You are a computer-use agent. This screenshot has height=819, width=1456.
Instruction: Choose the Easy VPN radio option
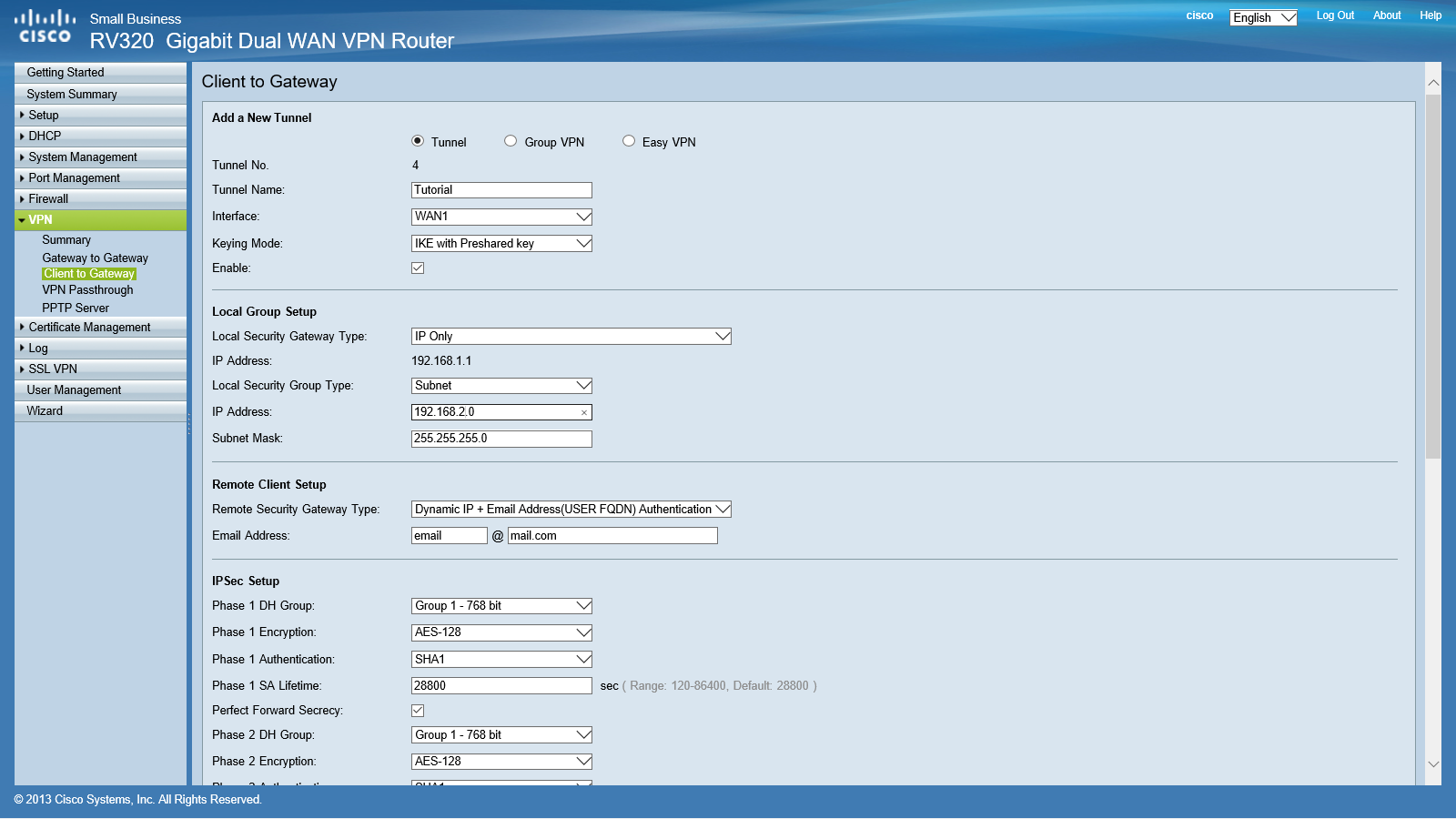tap(629, 141)
